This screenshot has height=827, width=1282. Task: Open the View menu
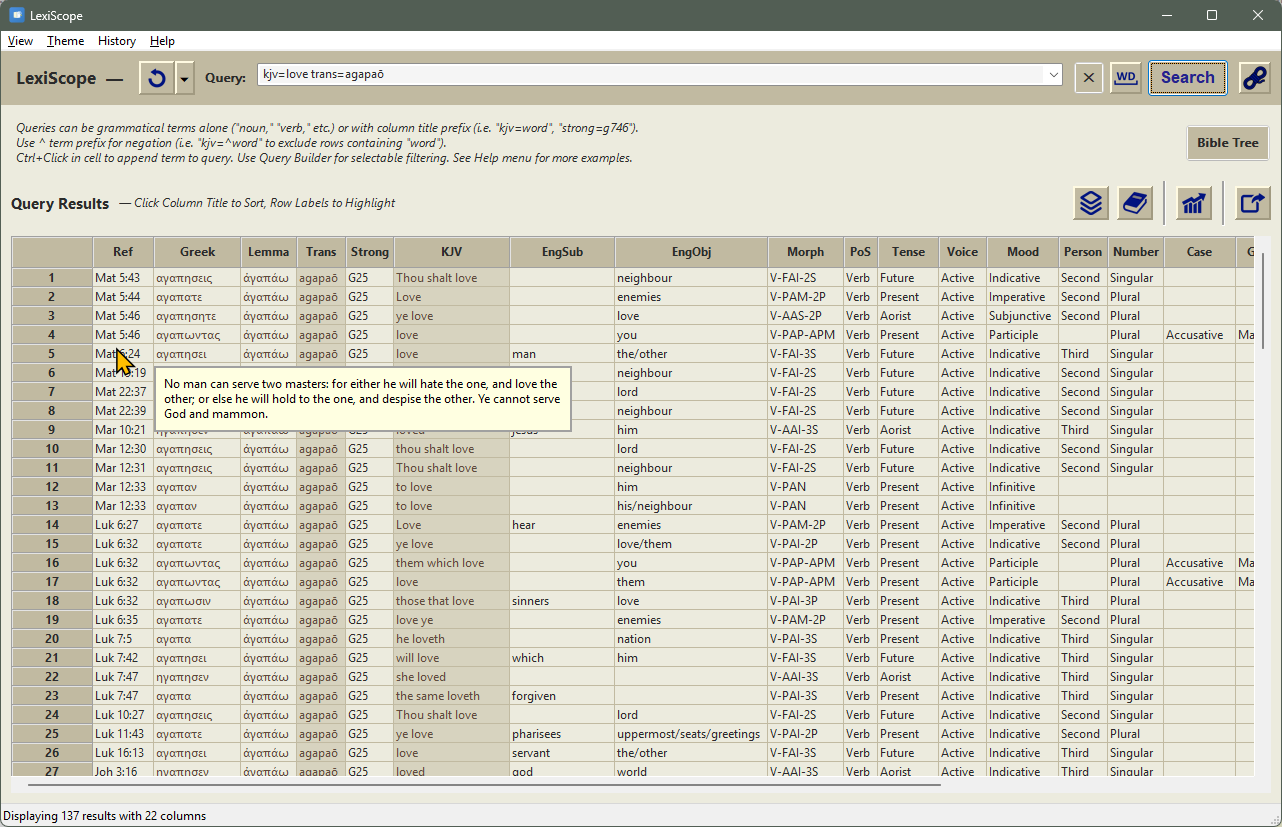point(20,41)
